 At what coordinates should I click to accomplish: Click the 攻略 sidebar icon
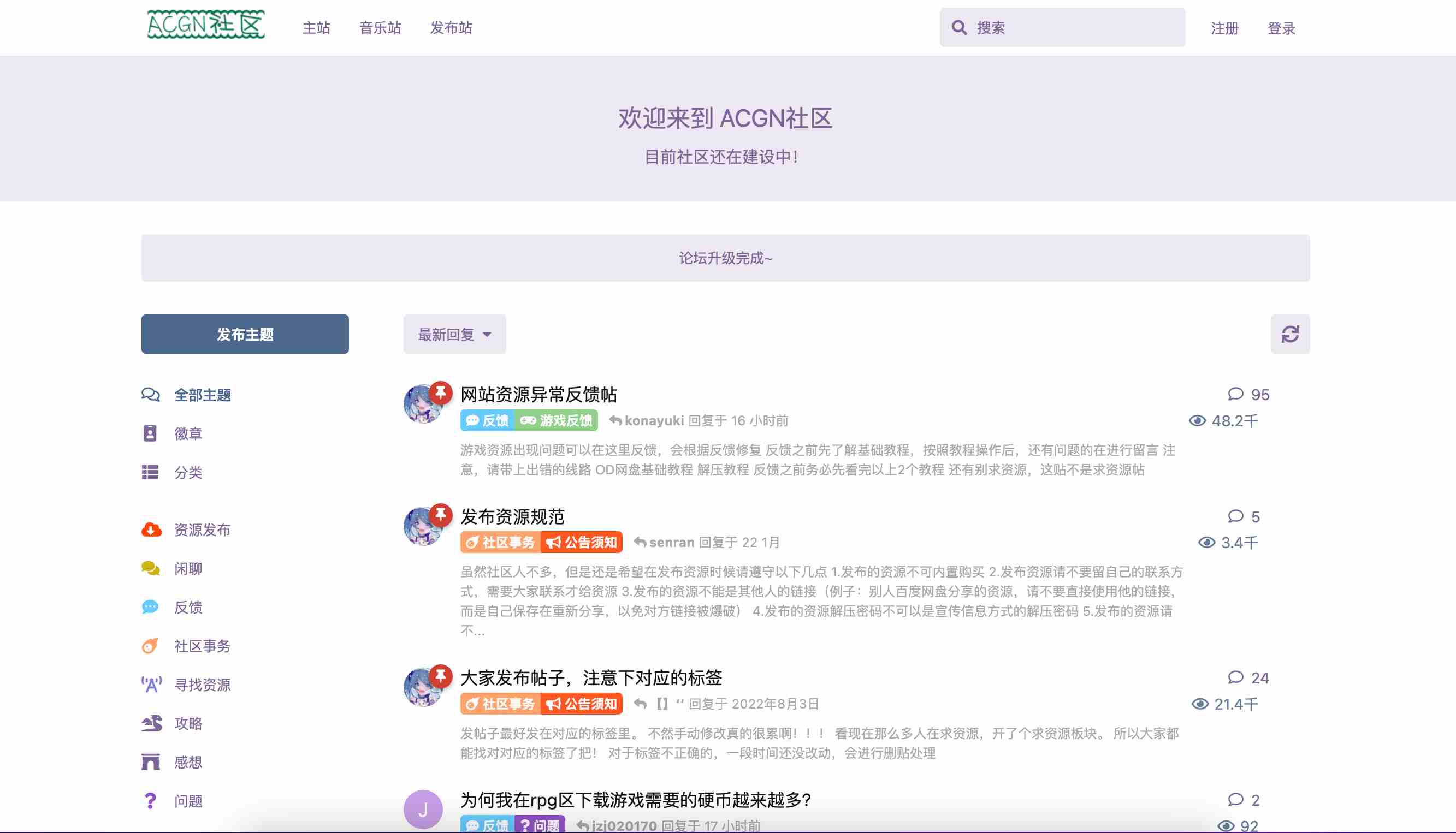(152, 724)
